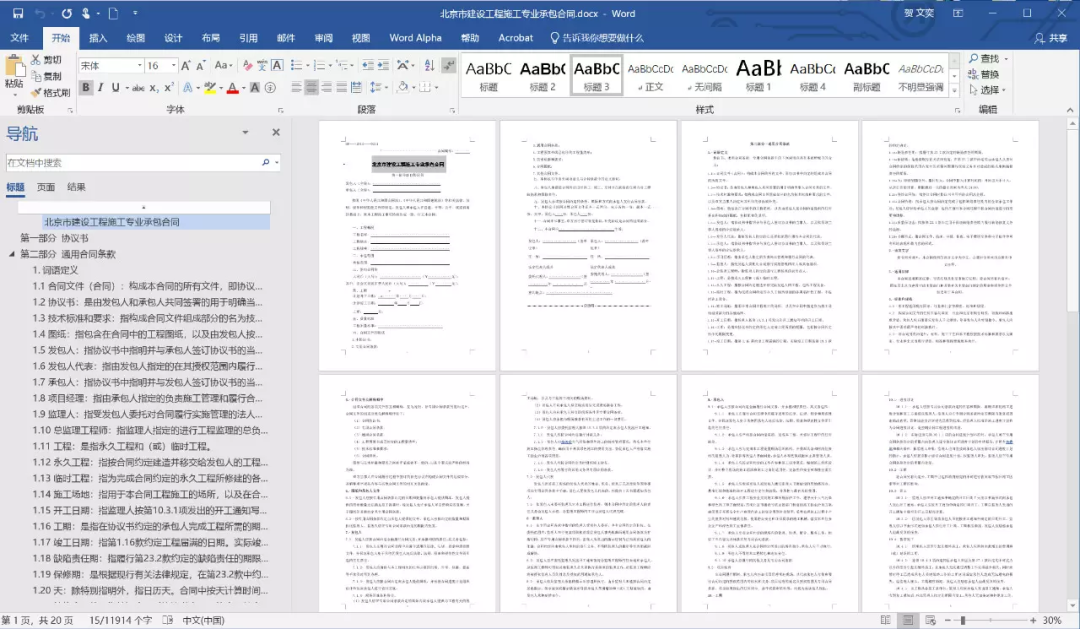Apply superscript x² formatting
This screenshot has width=1080, height=629.
point(169,87)
